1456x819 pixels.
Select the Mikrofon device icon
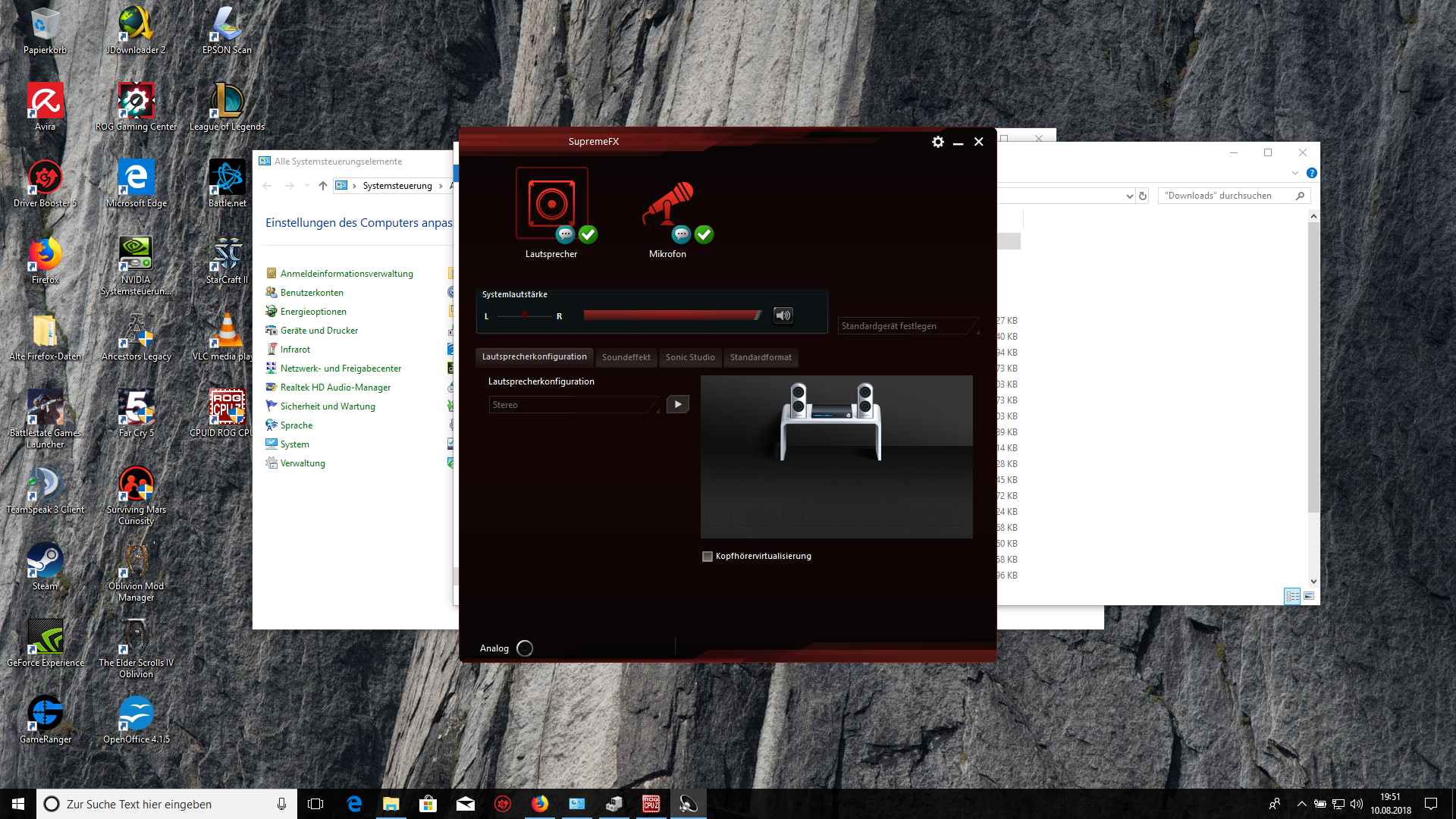[667, 202]
